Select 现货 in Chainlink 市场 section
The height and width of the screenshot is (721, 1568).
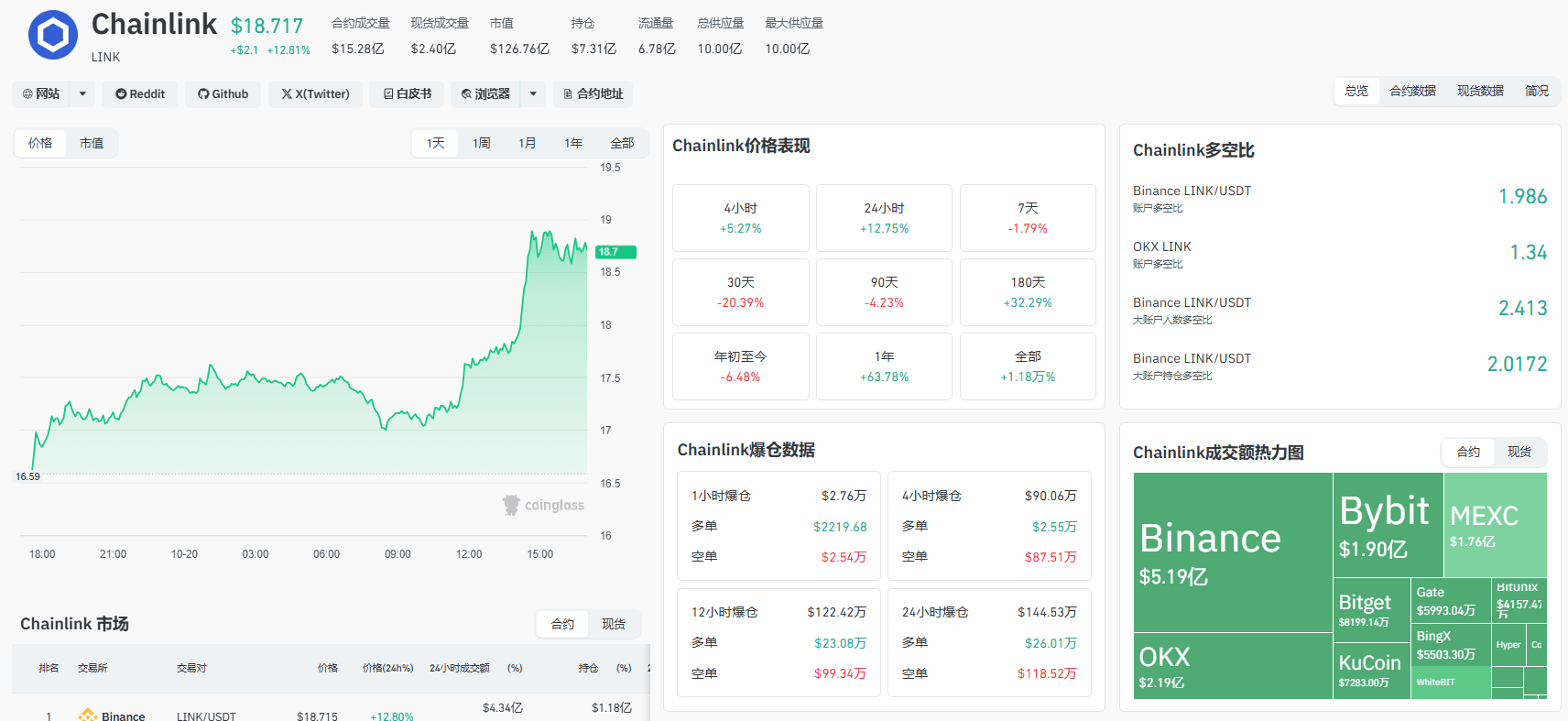click(614, 624)
